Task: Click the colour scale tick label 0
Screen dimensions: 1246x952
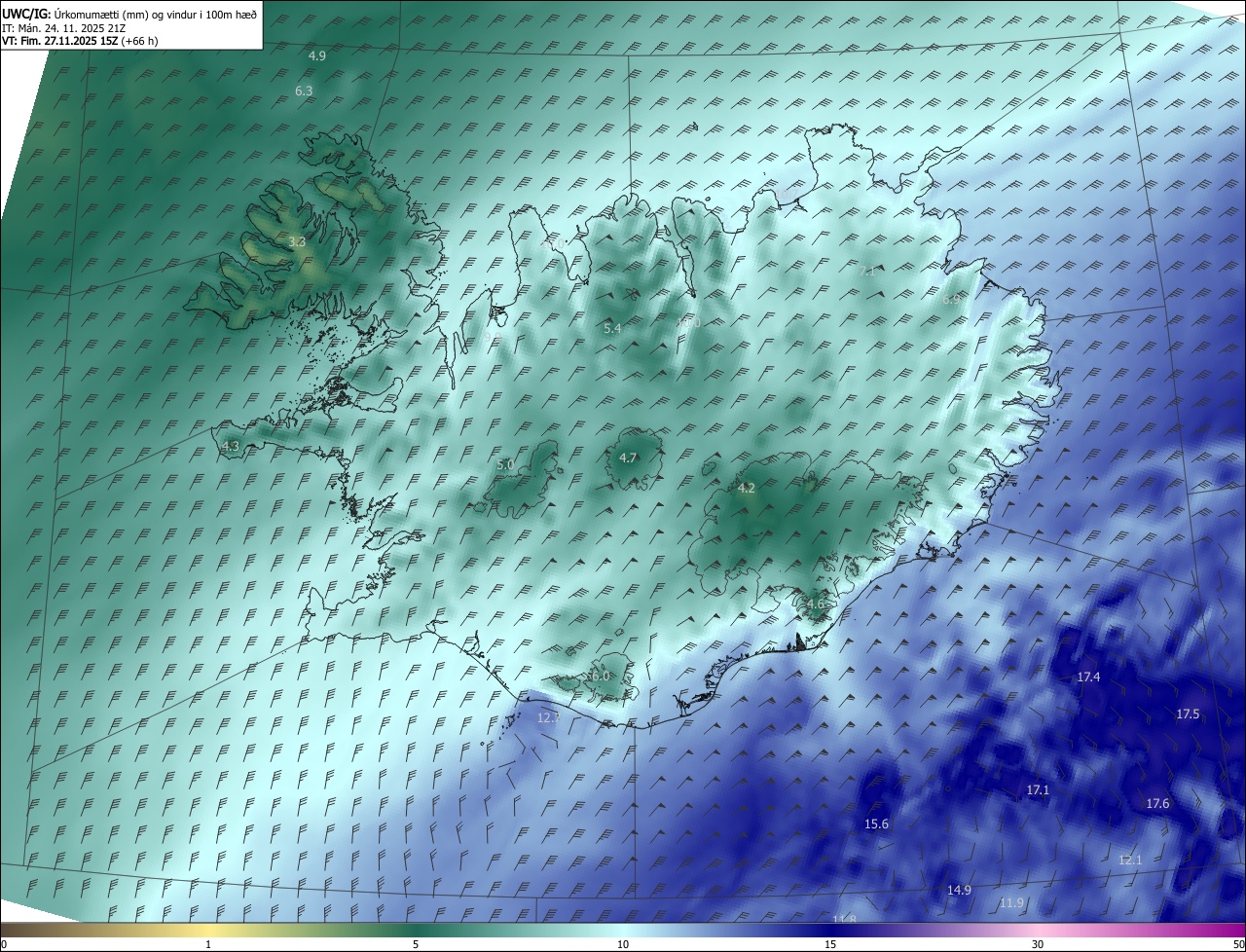Action: [x=4, y=944]
